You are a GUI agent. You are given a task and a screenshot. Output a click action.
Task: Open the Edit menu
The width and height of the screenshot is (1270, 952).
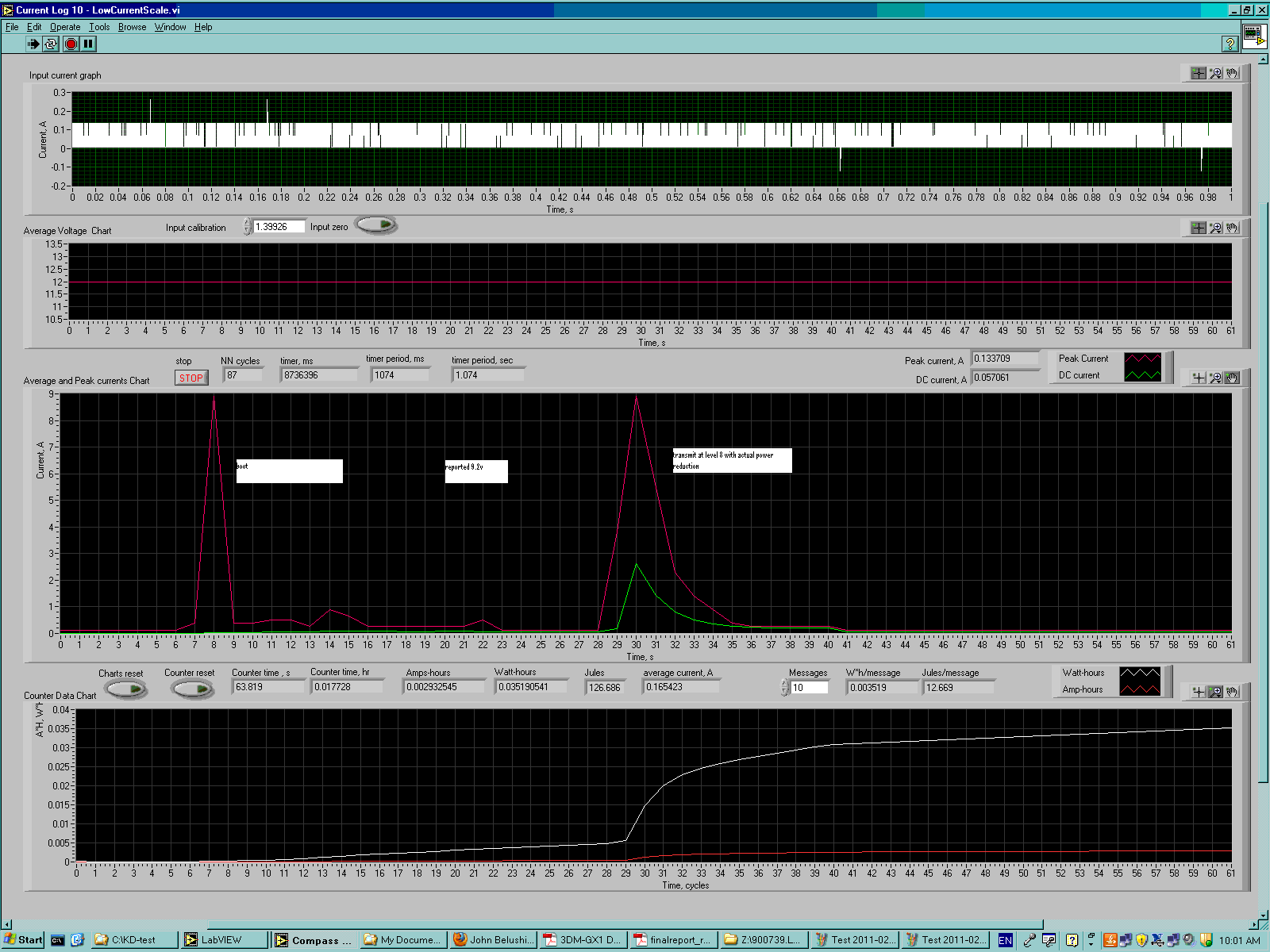34,27
